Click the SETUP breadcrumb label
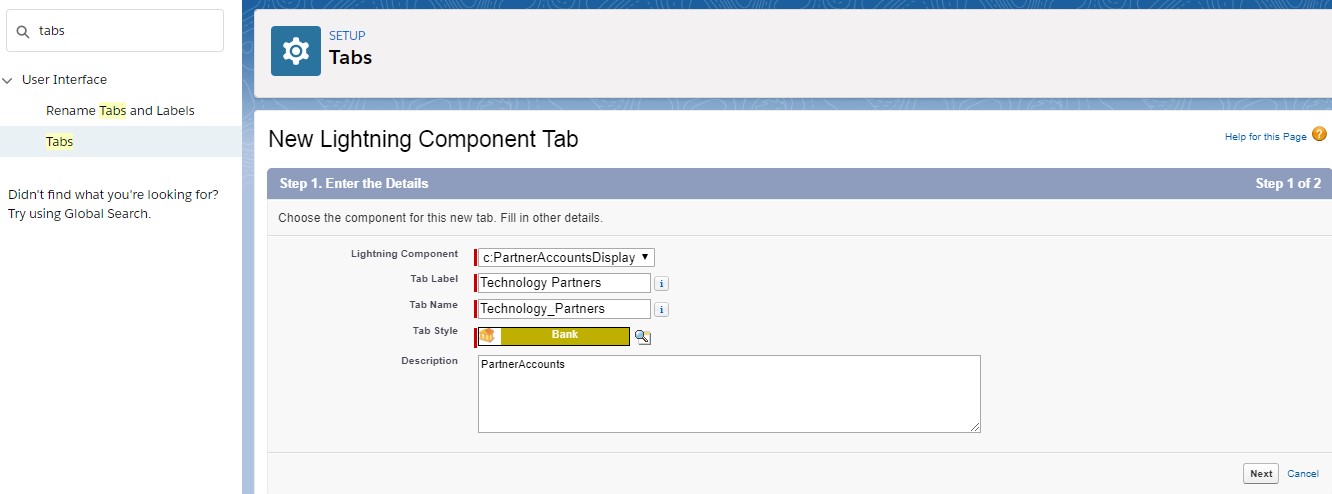 [x=347, y=36]
